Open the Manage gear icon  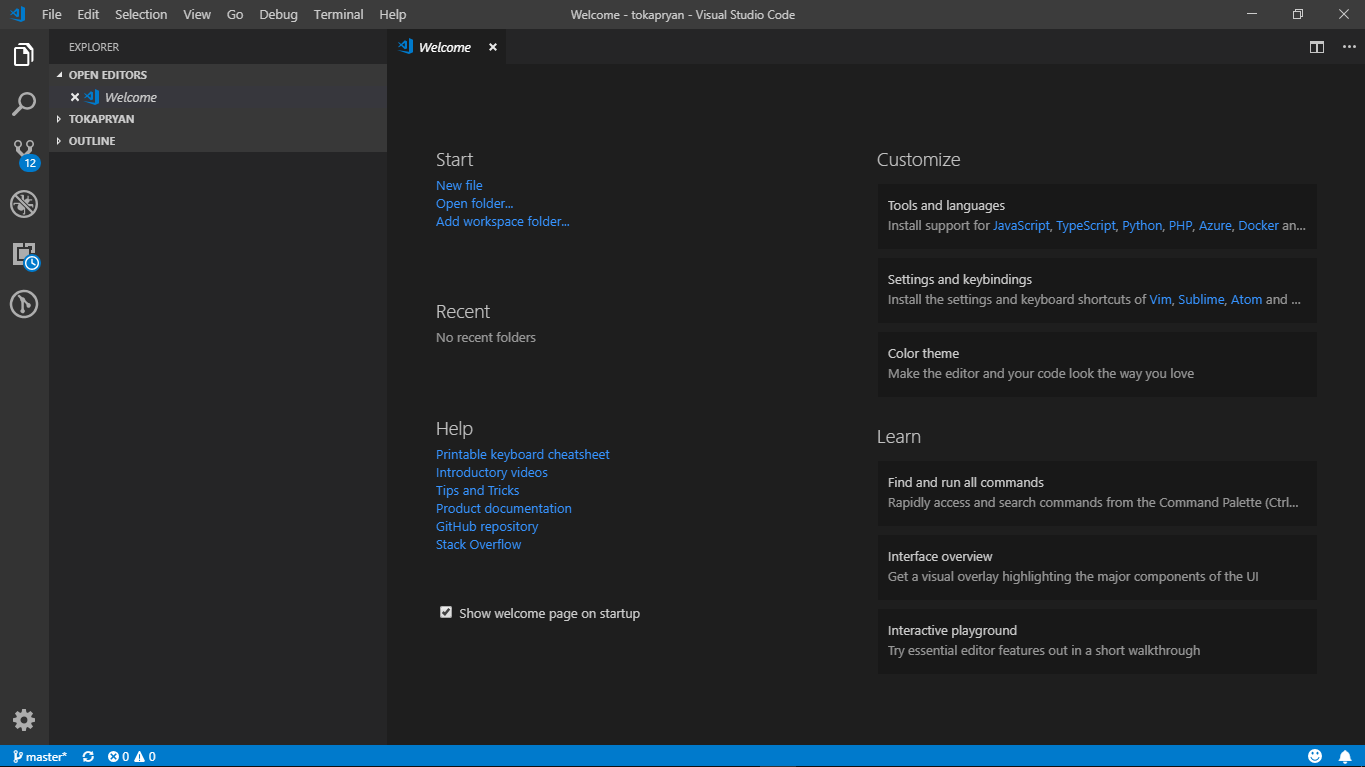click(24, 720)
